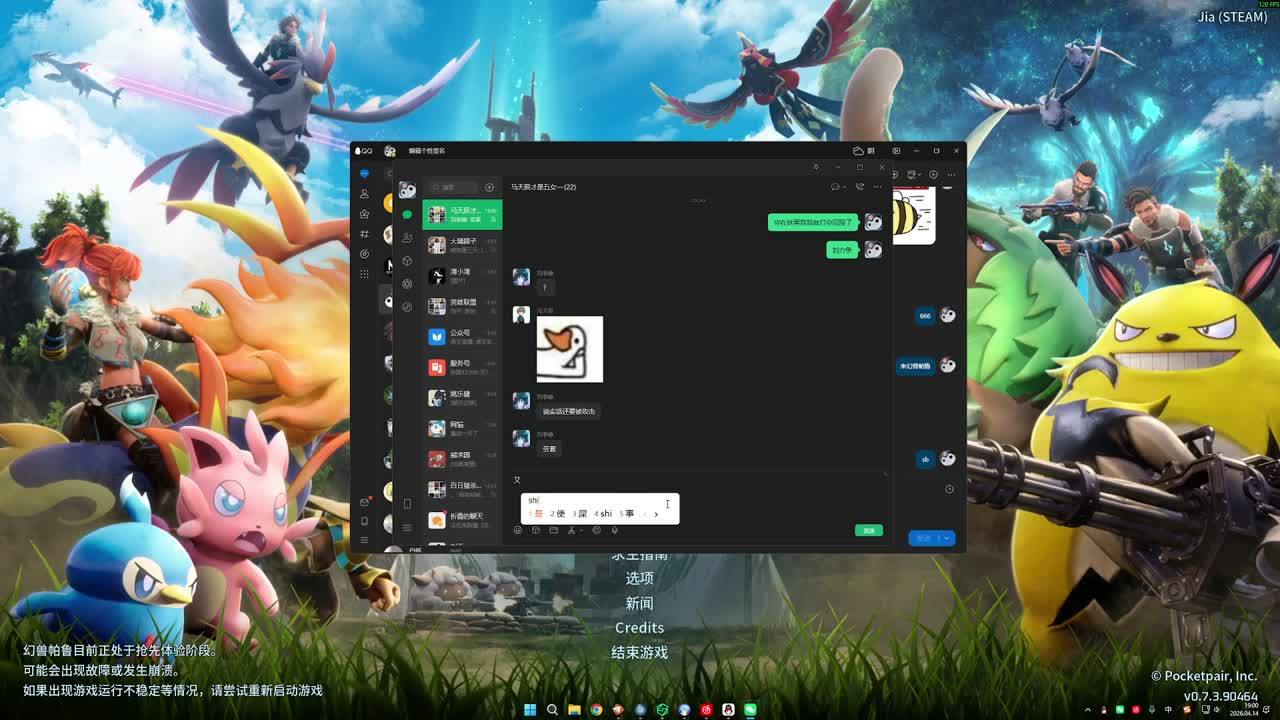The height and width of the screenshot is (720, 1280).
Task: Open the emoji picker in chat toolbar
Action: point(517,530)
